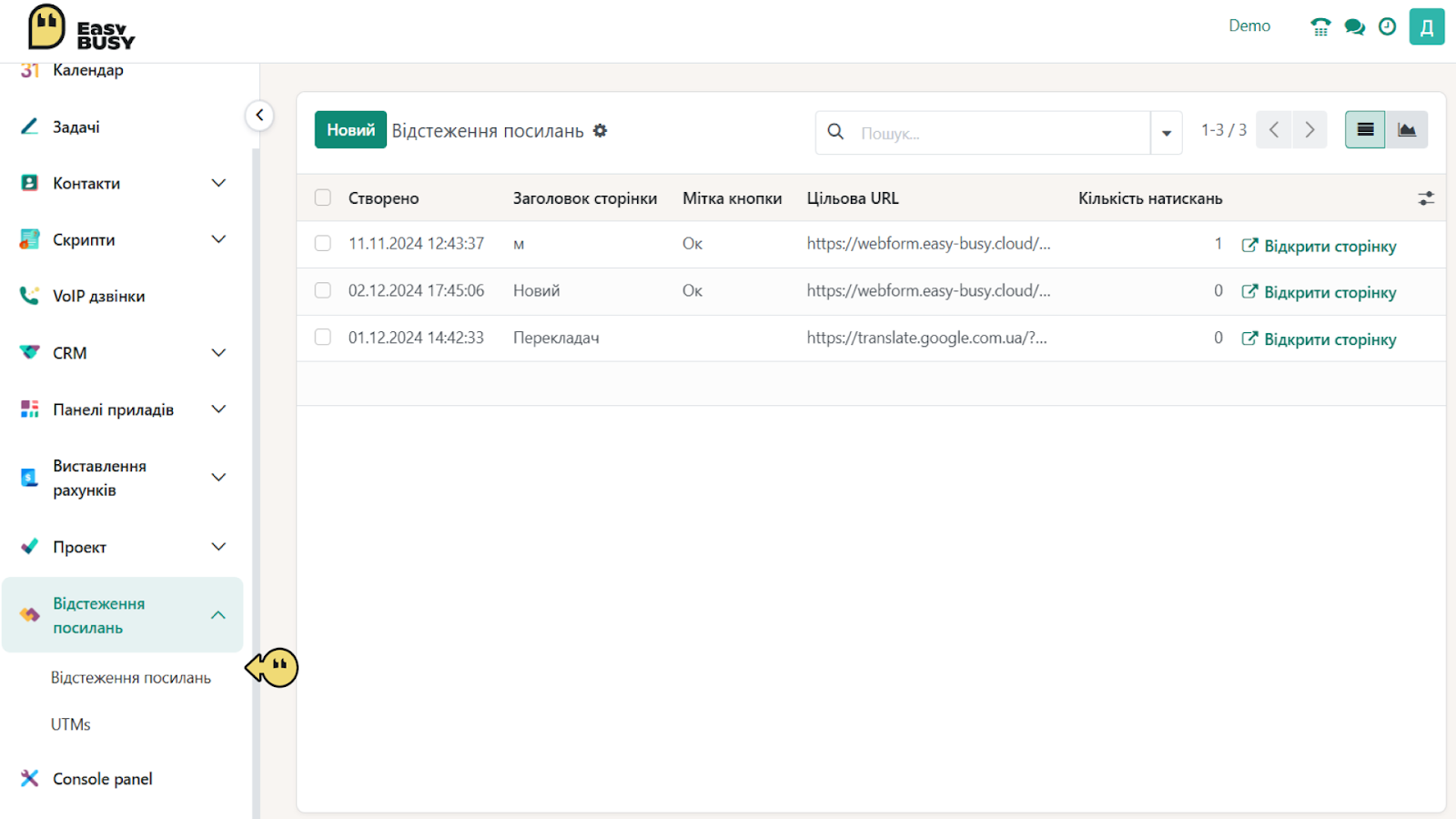Expand the Проект menu chevron
The height and width of the screenshot is (819, 1456).
(x=218, y=547)
